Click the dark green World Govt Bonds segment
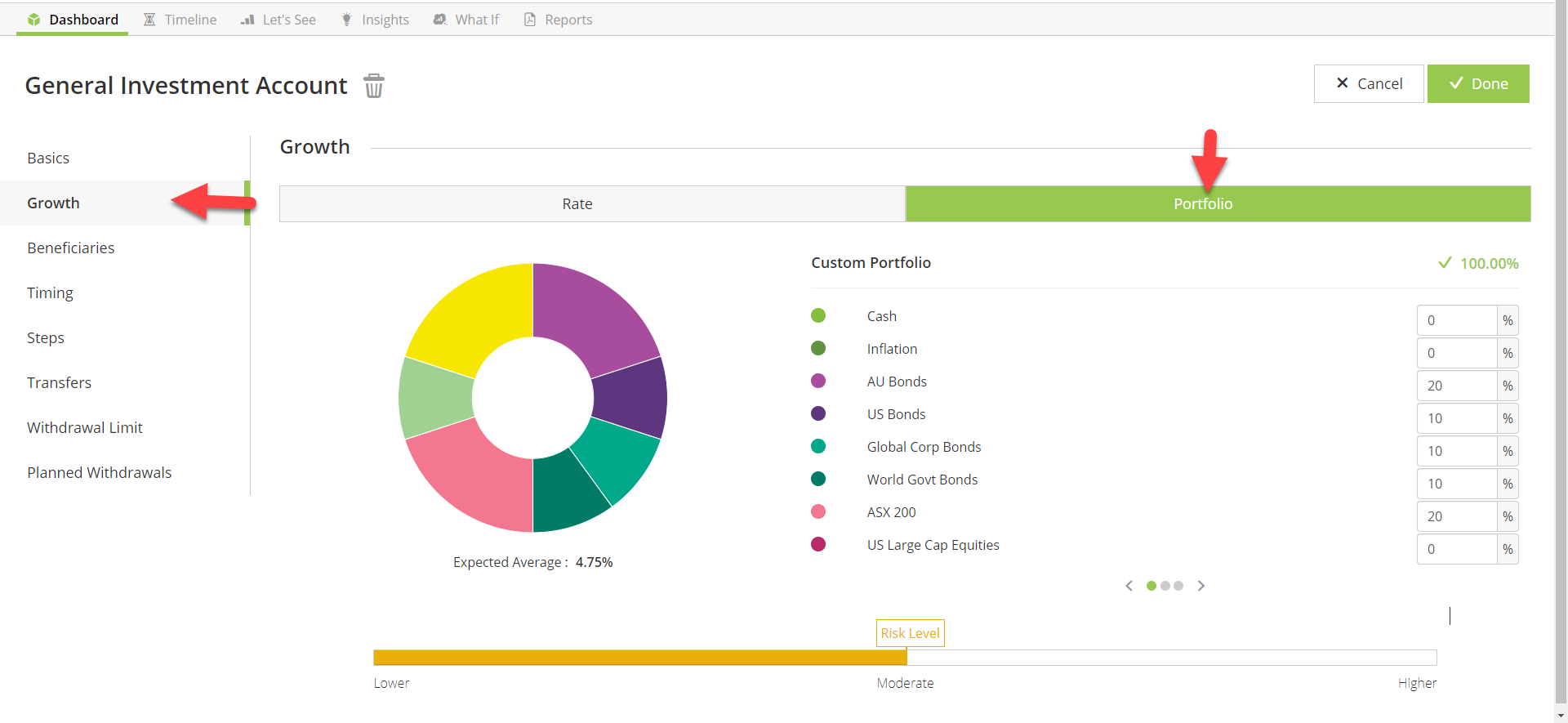Screen dimensions: 1568x723 point(566,495)
